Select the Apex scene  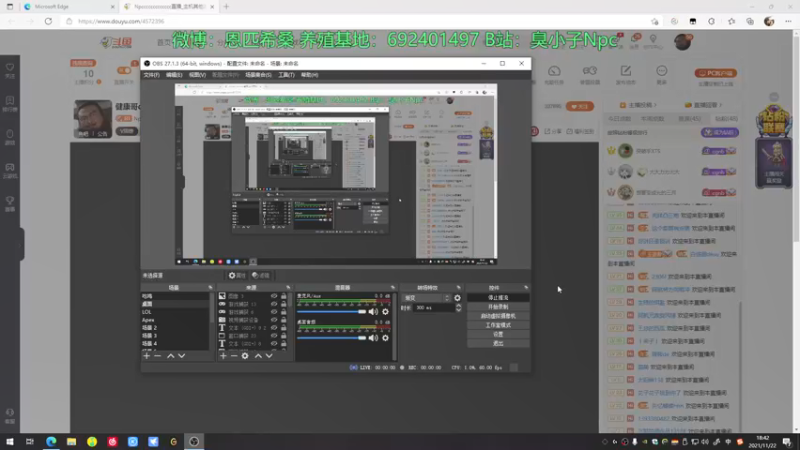[176, 320]
